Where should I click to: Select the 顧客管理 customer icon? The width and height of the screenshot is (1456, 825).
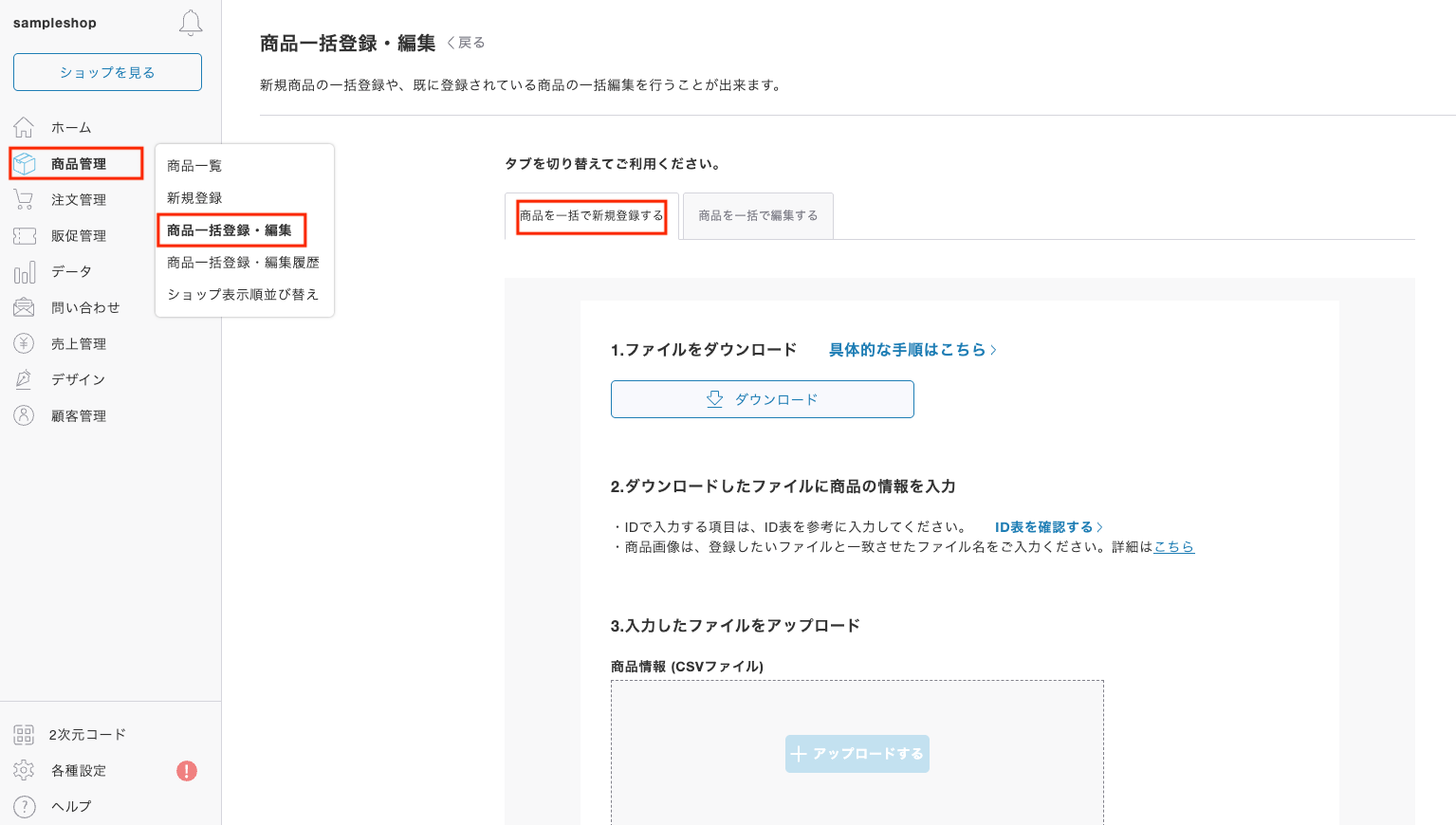click(x=24, y=414)
